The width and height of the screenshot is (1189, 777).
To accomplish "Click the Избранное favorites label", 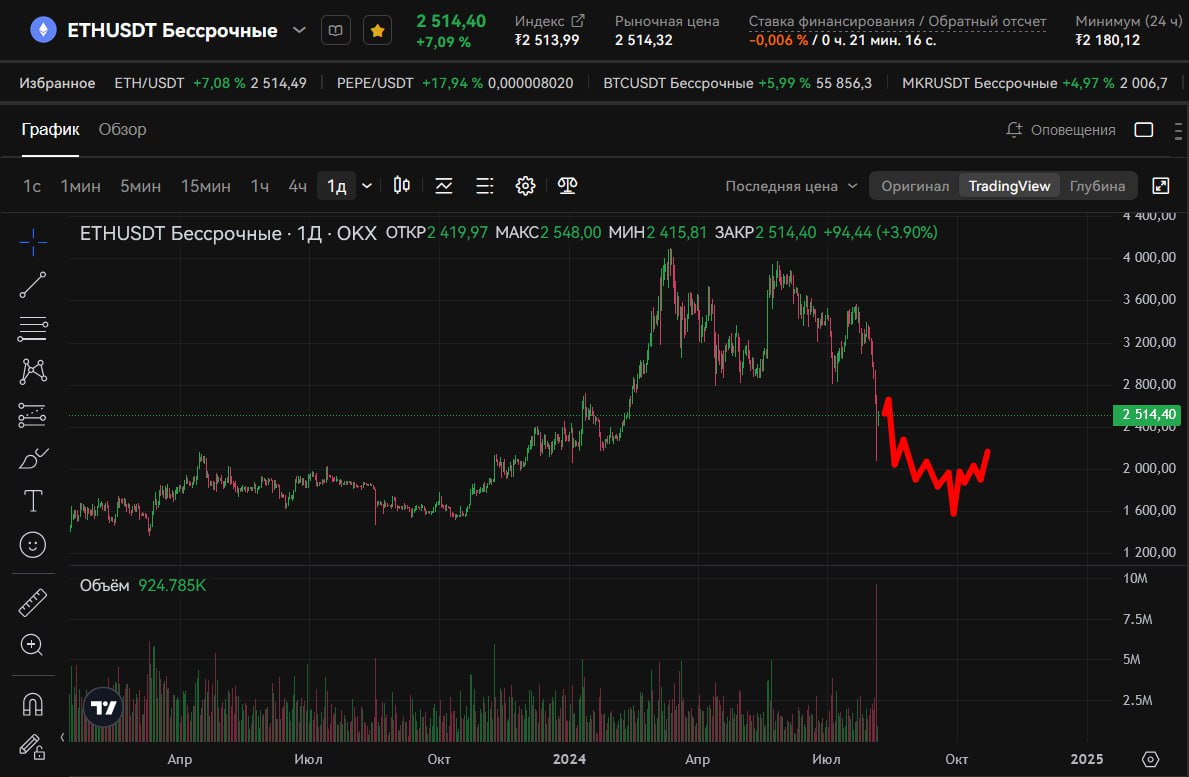I will pos(57,83).
